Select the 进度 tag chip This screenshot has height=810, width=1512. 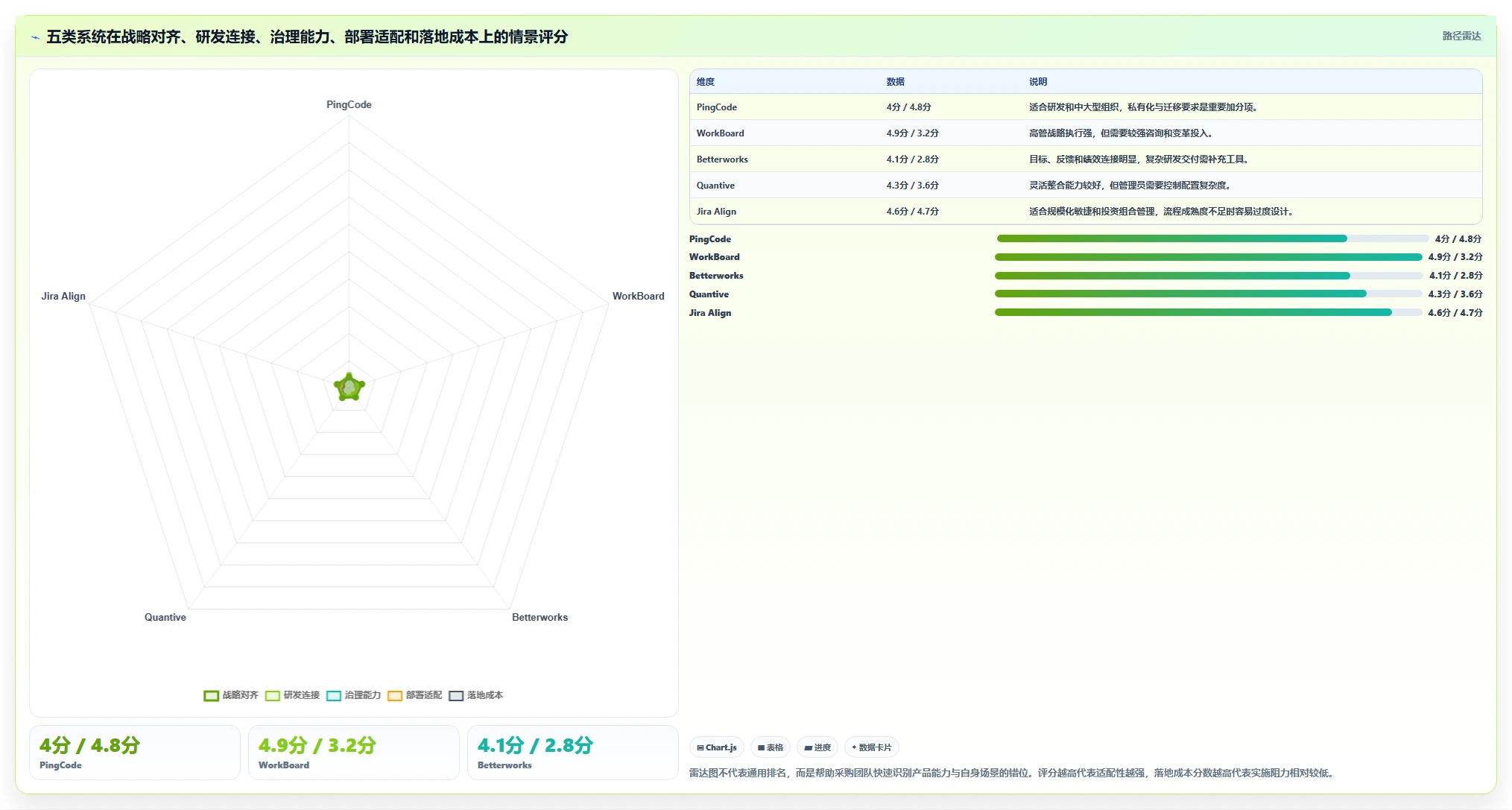(x=817, y=747)
